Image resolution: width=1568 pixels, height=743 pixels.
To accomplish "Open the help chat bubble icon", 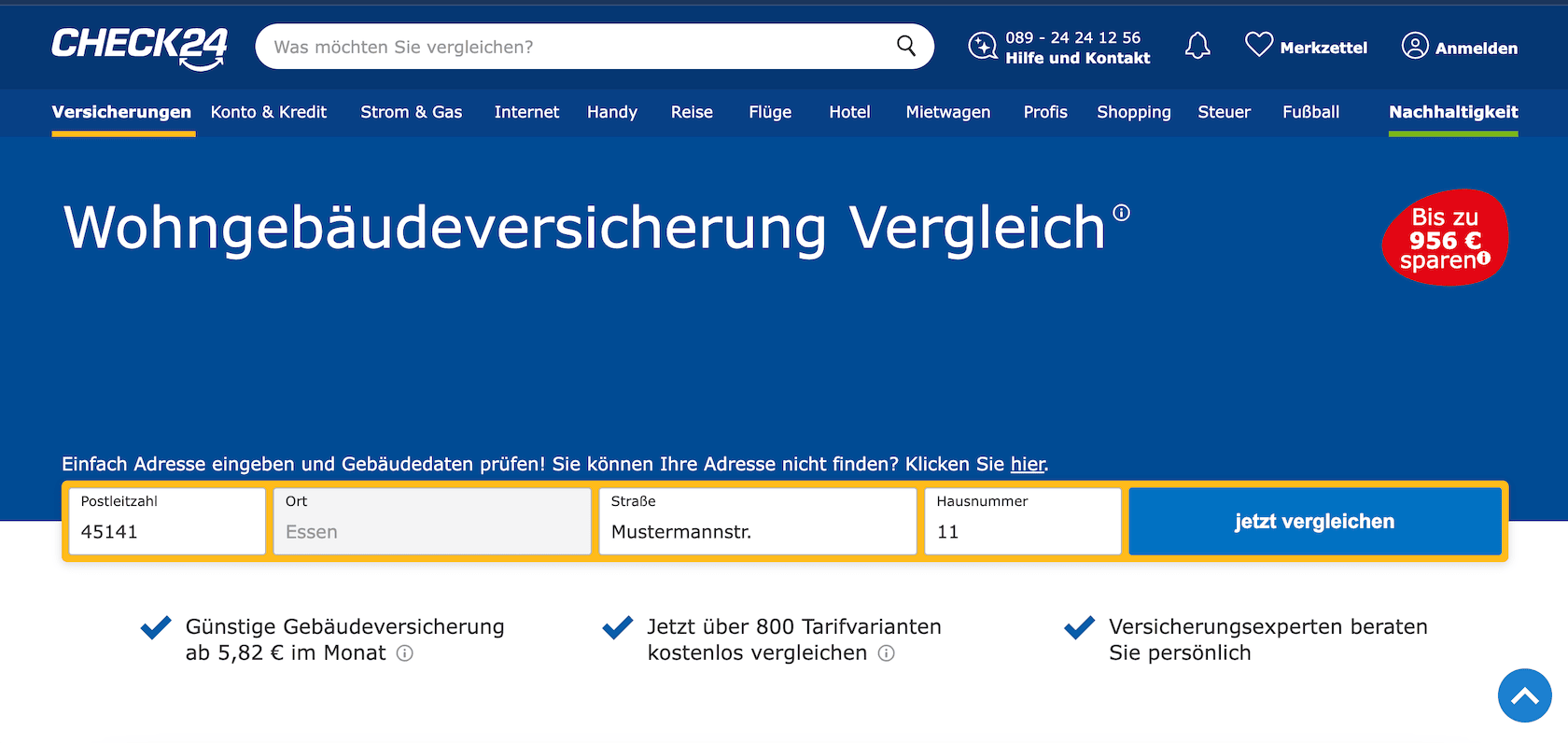I will [x=982, y=46].
